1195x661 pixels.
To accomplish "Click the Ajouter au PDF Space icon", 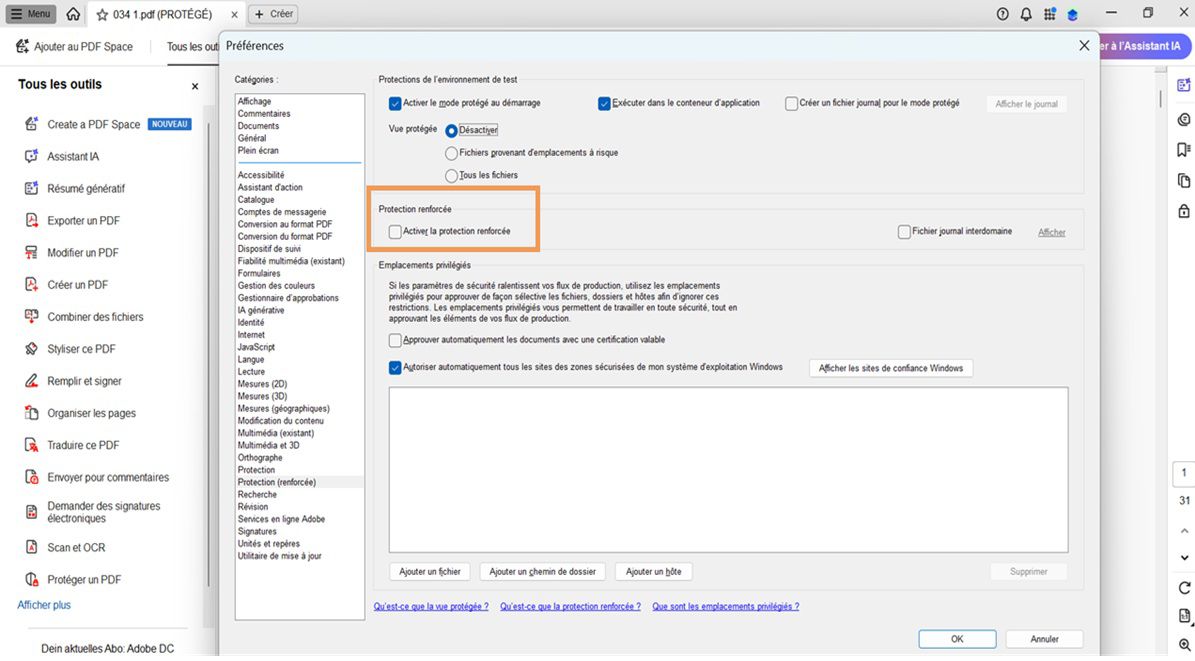I will (22, 47).
